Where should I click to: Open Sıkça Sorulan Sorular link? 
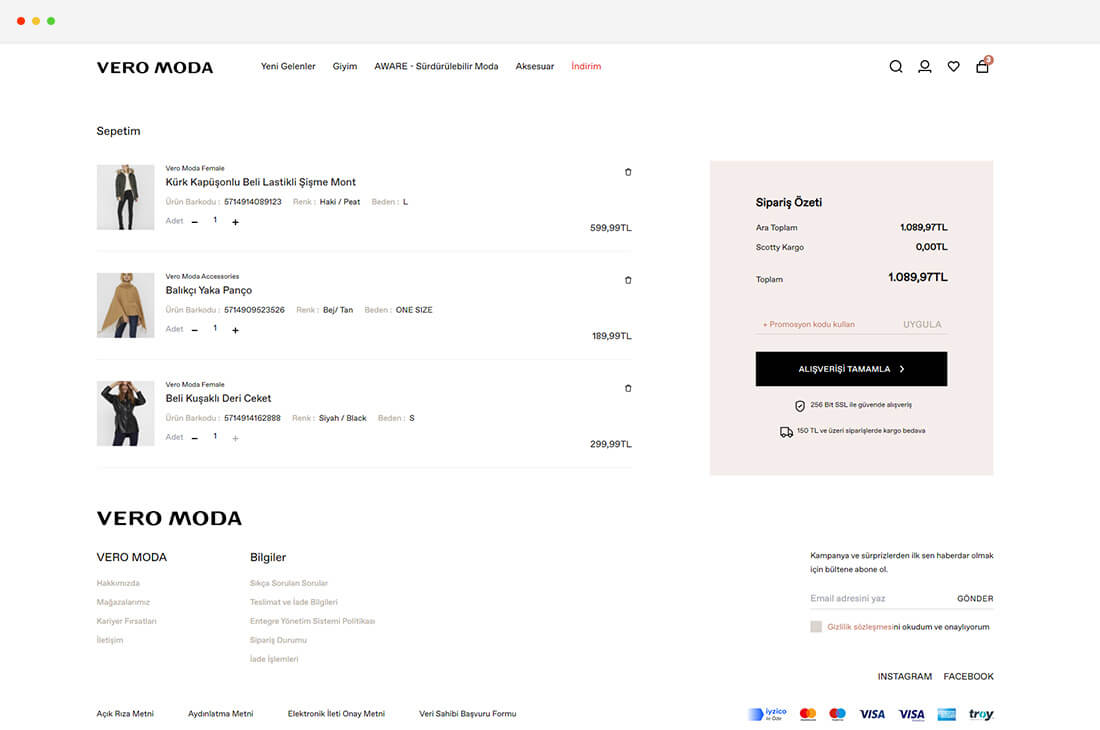pos(288,583)
